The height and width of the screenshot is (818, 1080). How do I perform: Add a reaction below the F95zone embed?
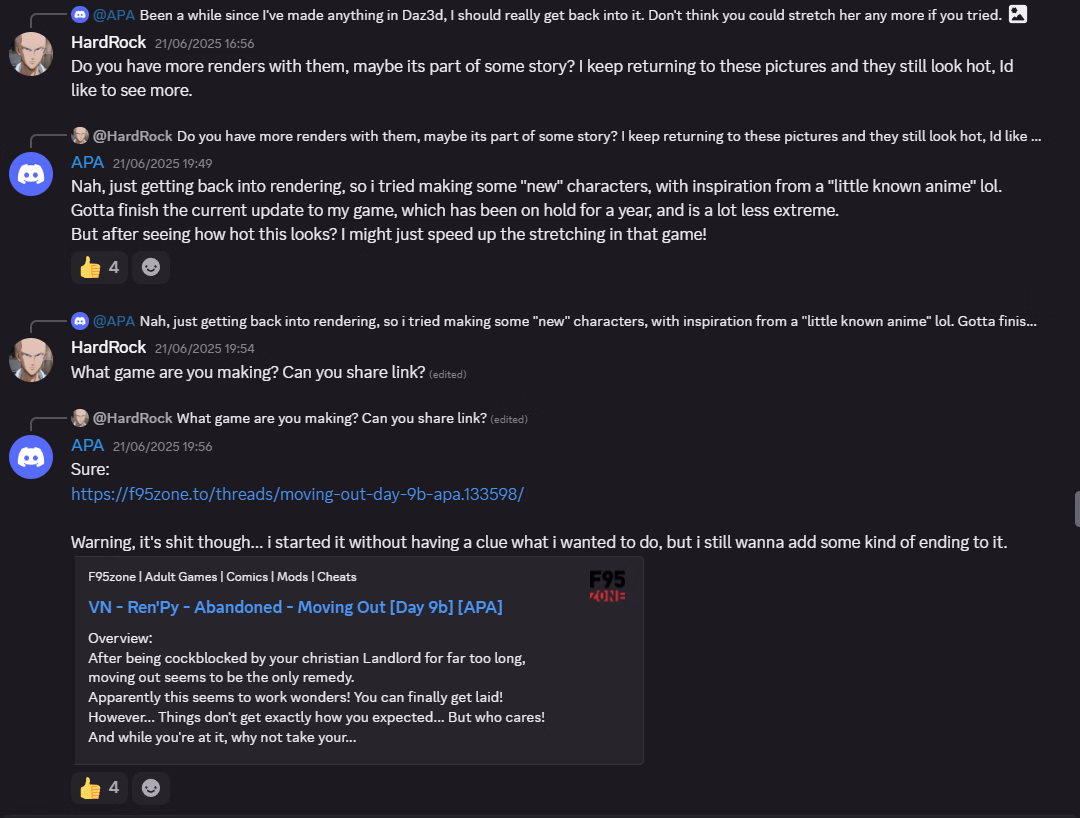151,788
